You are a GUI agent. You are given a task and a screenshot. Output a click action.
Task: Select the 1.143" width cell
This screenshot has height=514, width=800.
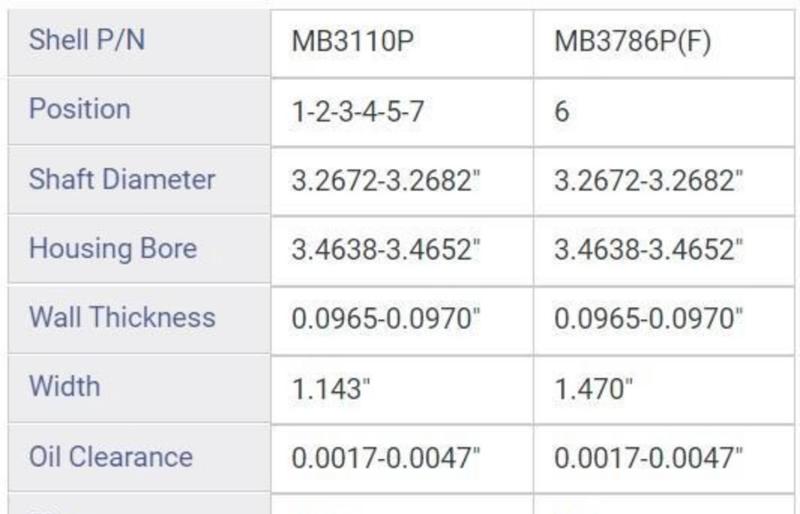click(332, 389)
